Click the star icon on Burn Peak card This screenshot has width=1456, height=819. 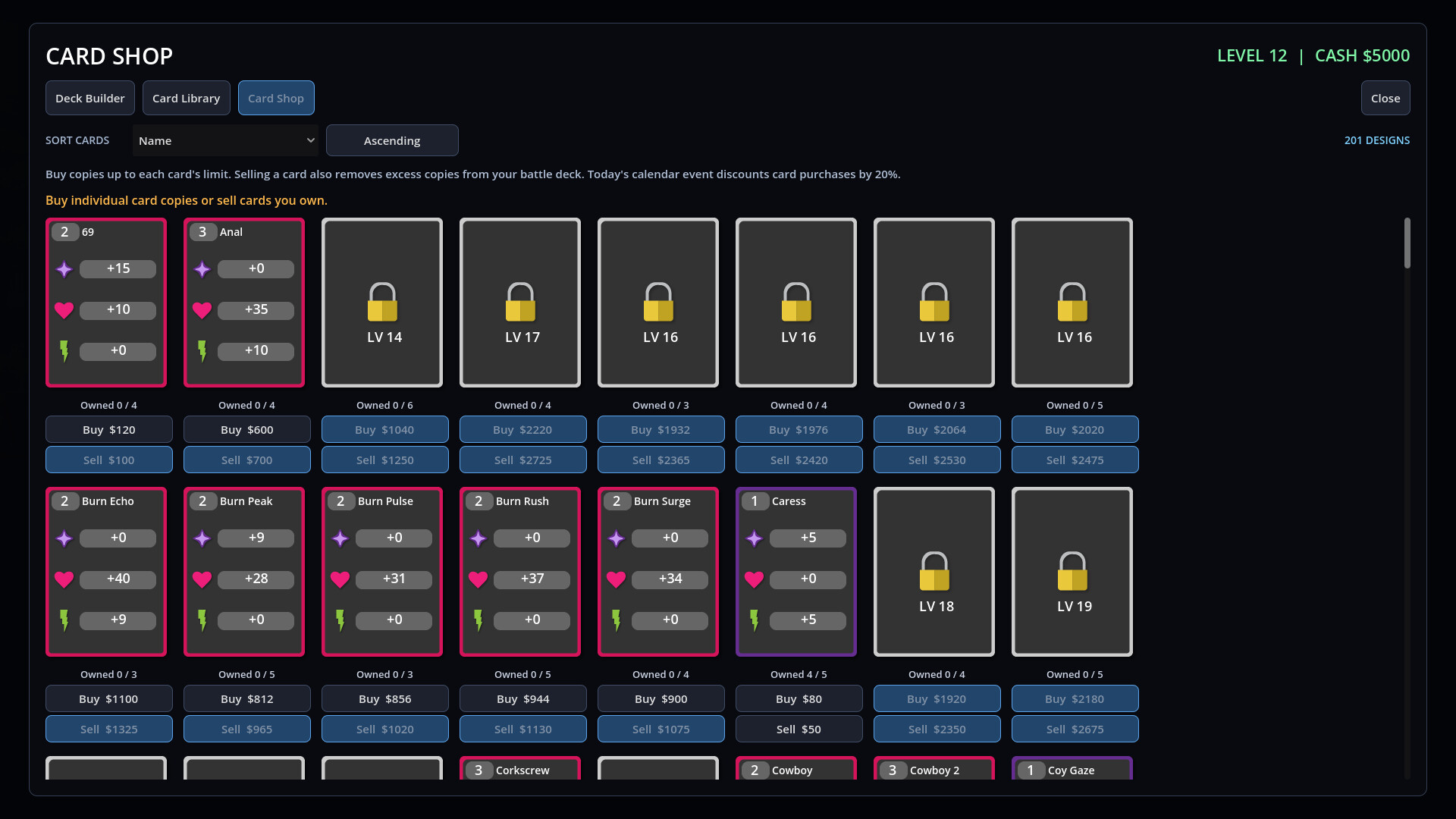pos(202,538)
